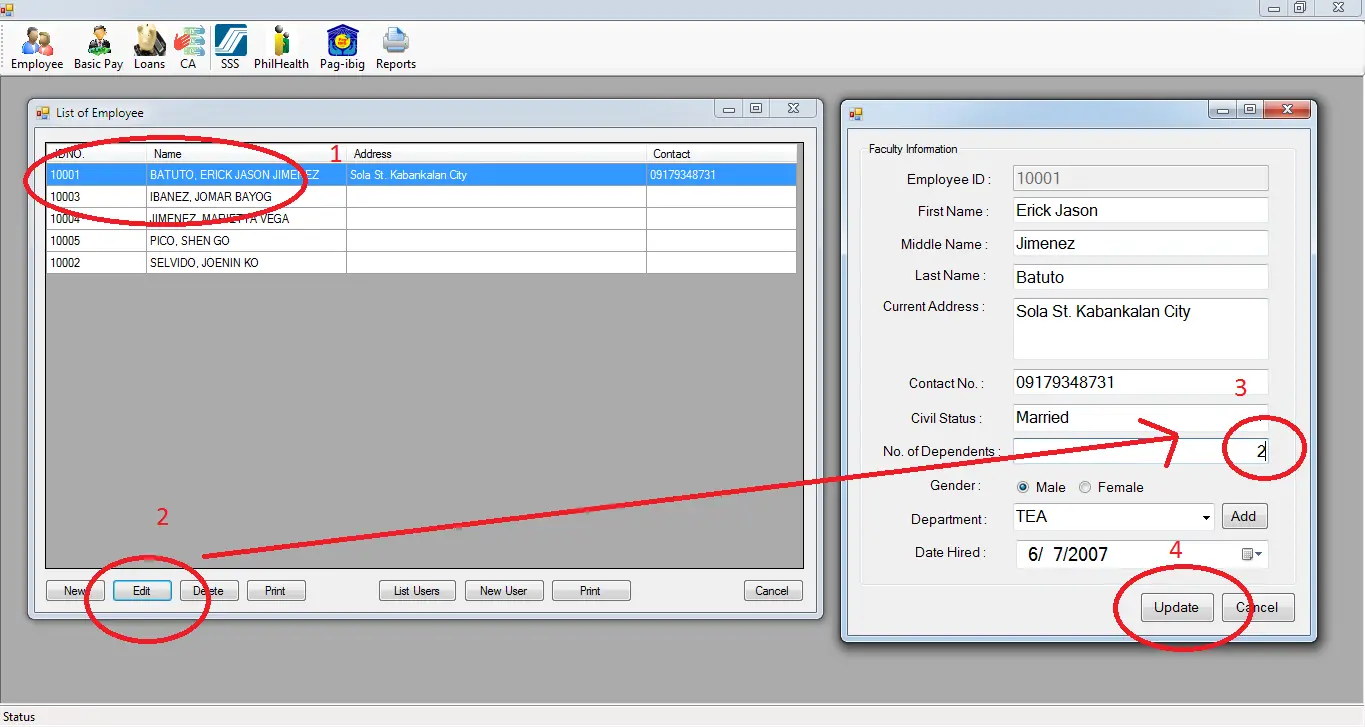The height and width of the screenshot is (727, 1365).
Task: Click the Update button
Action: (x=1176, y=607)
